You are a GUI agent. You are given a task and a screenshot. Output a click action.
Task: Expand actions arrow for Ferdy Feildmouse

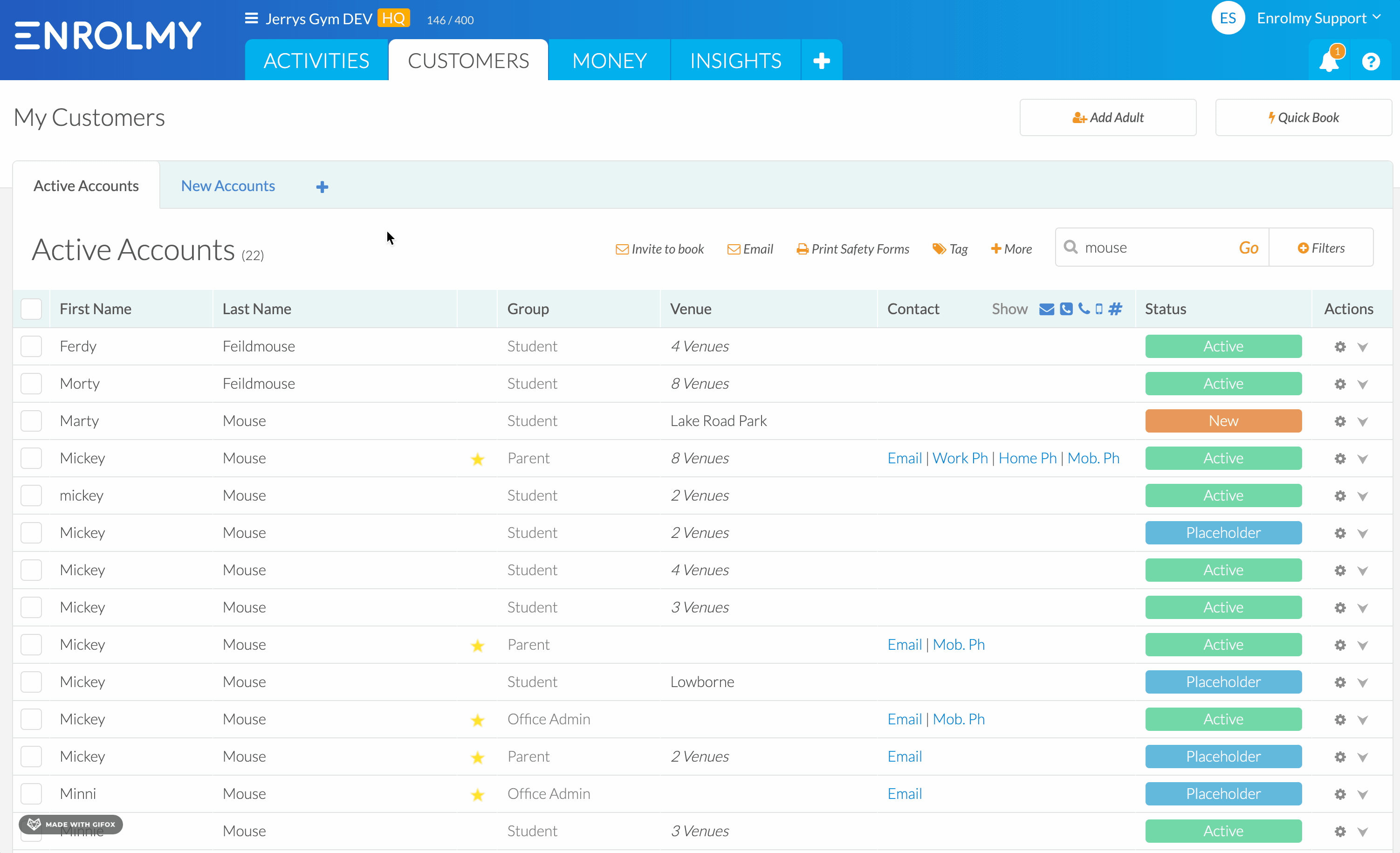point(1363,347)
